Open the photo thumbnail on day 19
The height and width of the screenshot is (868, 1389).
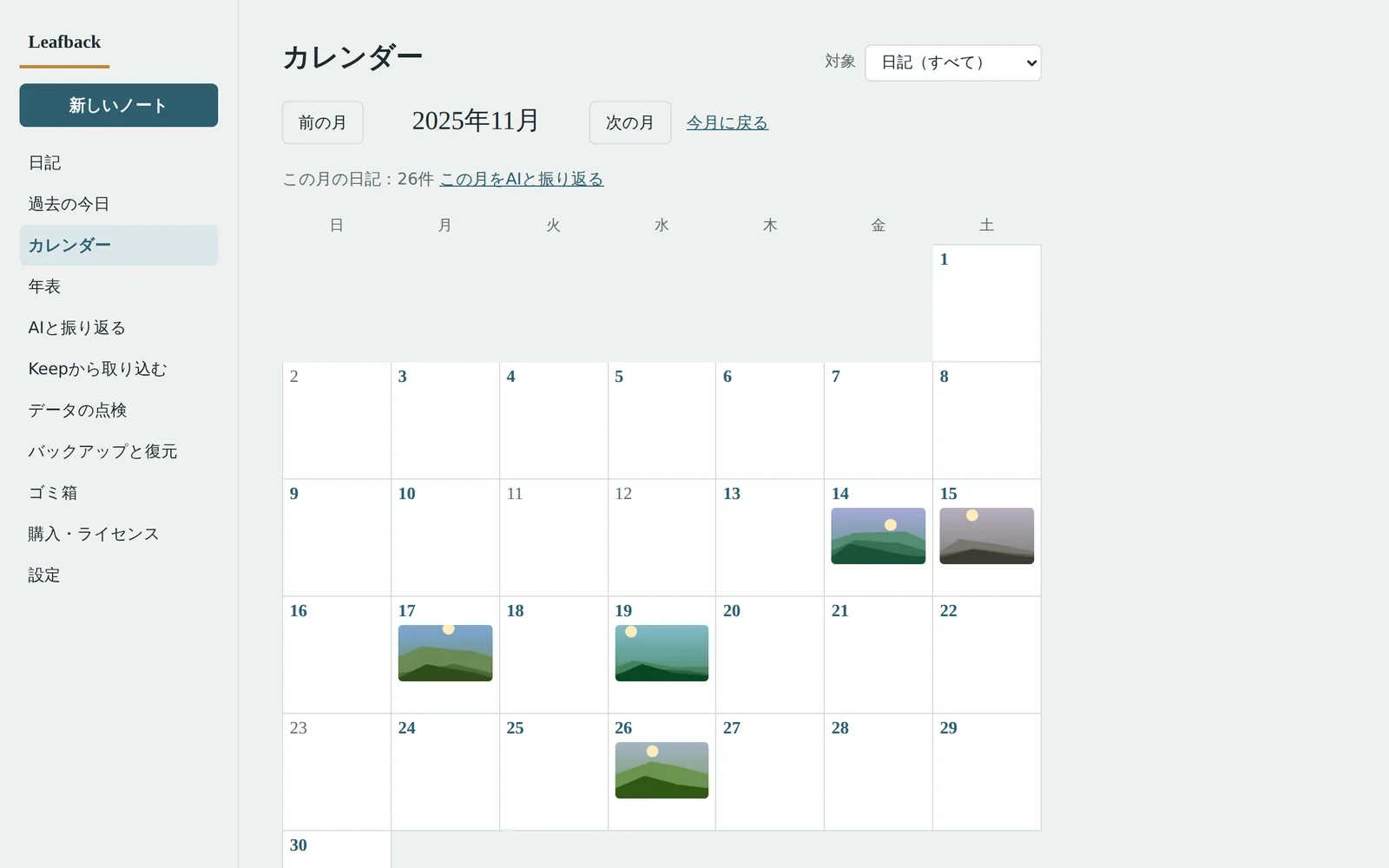[x=662, y=653]
